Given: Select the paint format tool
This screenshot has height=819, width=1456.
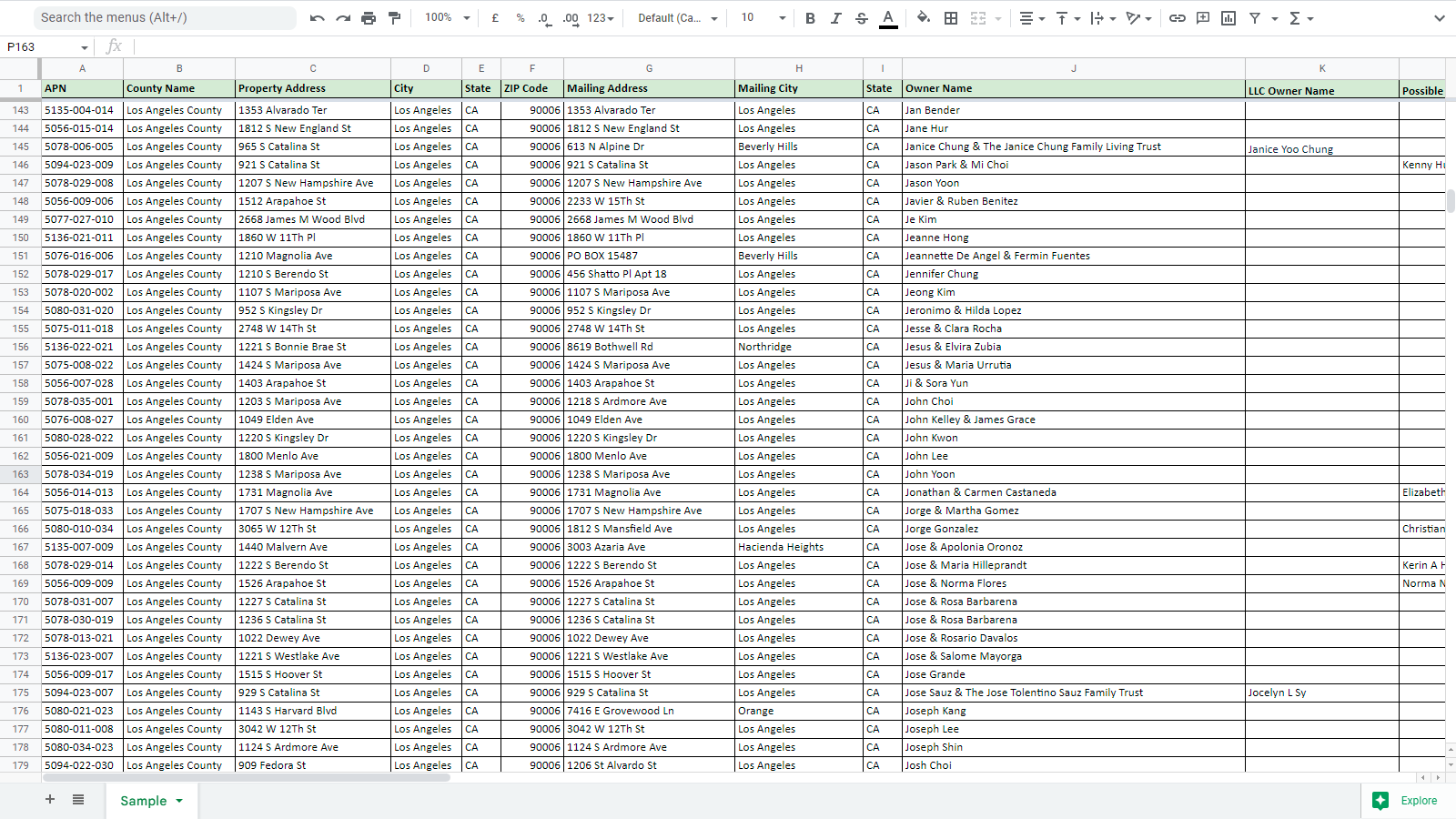Looking at the screenshot, I should [x=394, y=18].
